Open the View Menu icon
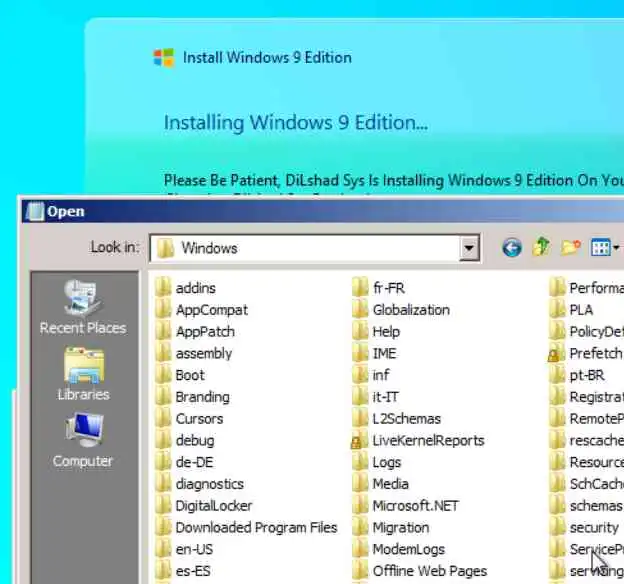The image size is (624, 584). pos(605,248)
